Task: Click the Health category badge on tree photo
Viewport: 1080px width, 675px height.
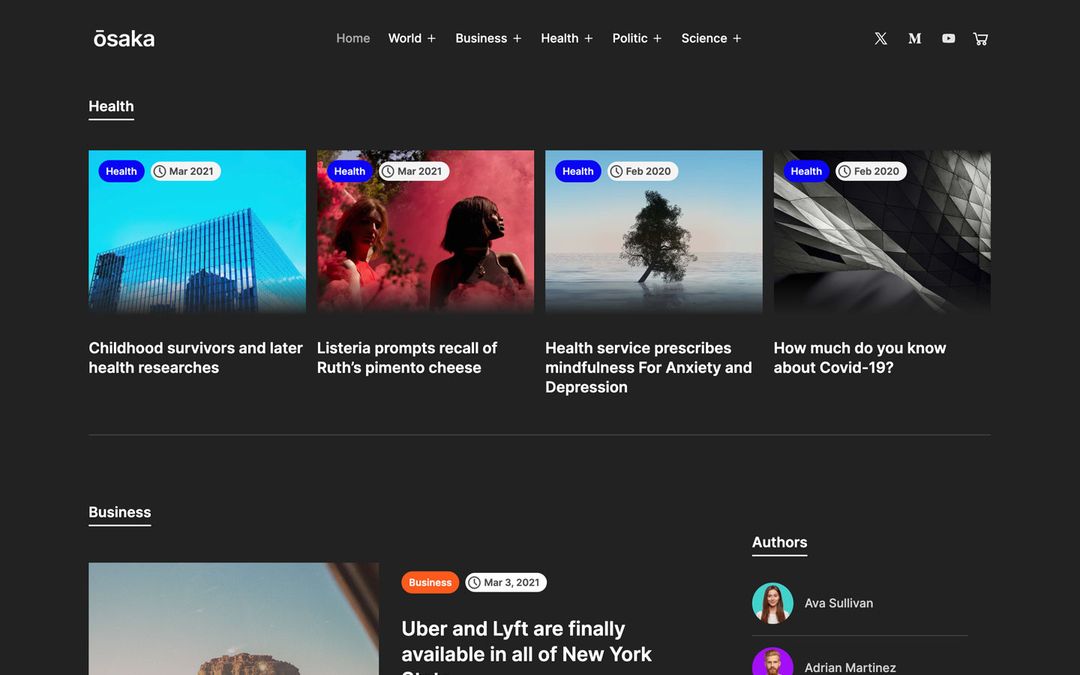Action: coord(577,171)
